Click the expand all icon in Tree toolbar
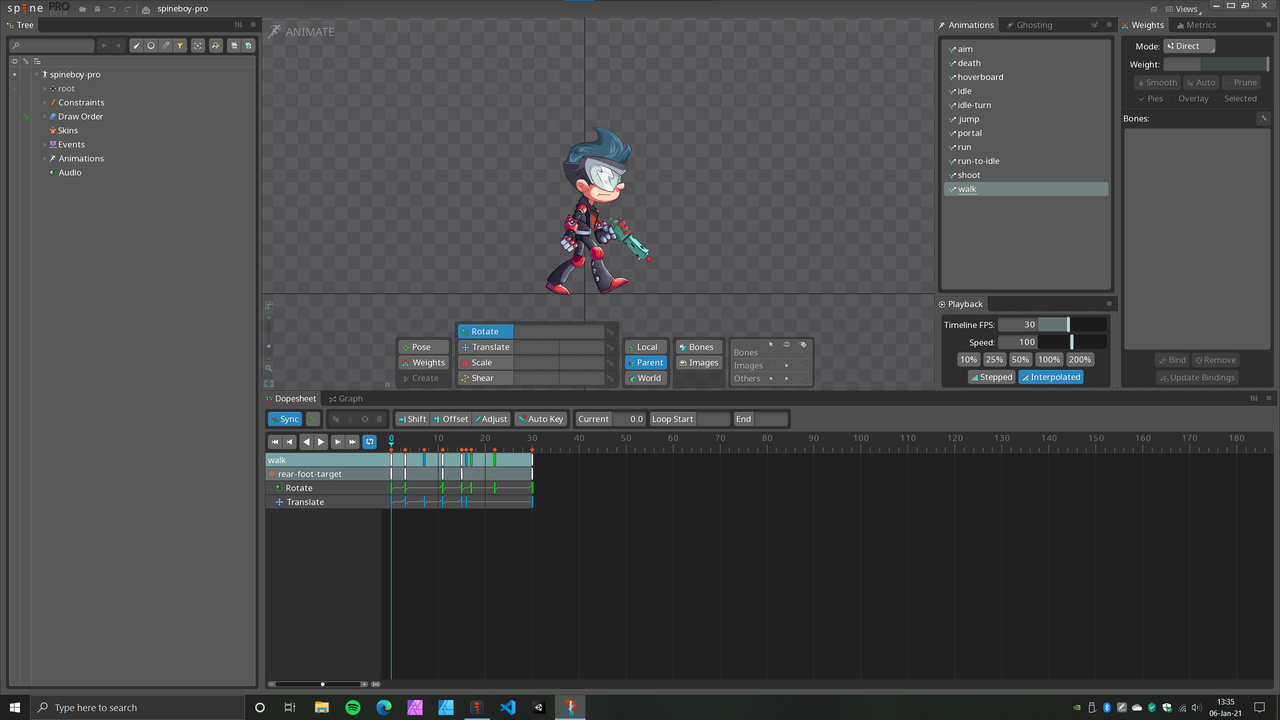This screenshot has height=720, width=1280. click(248, 46)
